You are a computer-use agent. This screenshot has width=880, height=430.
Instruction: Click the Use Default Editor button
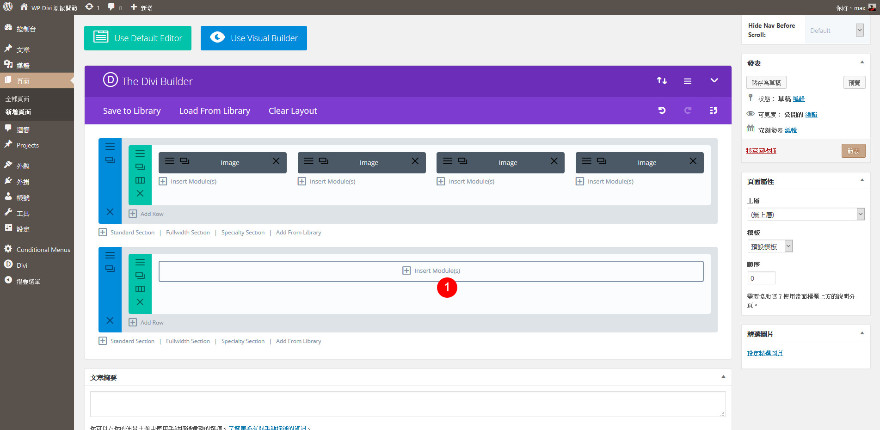point(138,38)
